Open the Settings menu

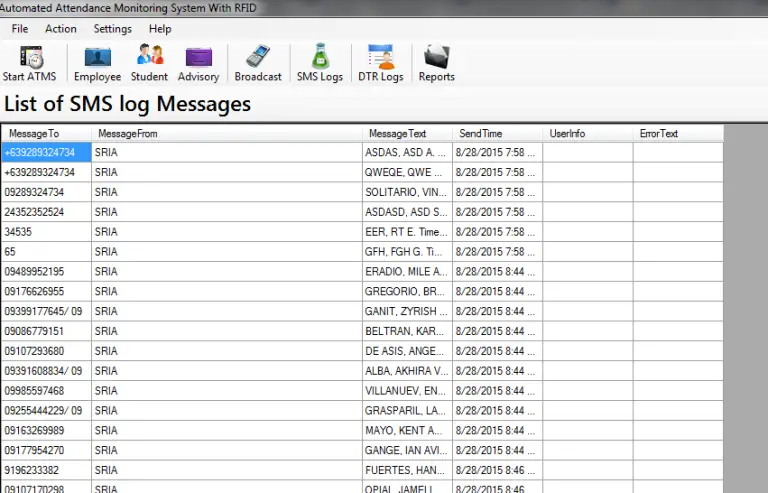[113, 29]
